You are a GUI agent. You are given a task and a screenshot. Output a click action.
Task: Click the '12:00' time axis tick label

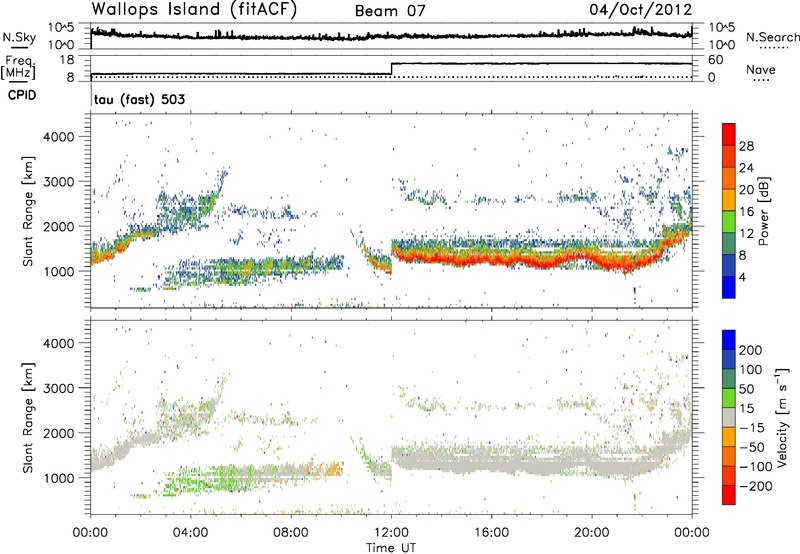tap(391, 533)
